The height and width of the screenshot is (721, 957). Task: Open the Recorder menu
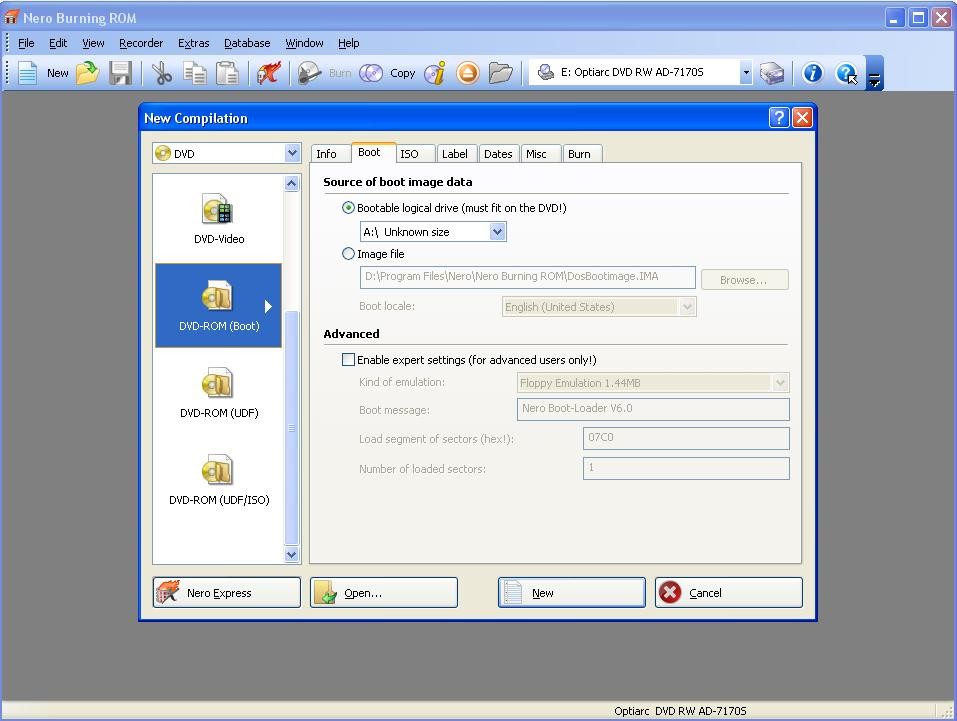(x=141, y=43)
